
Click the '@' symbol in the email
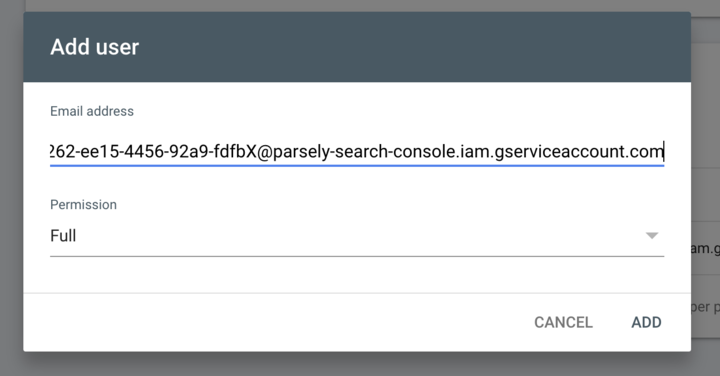[264, 152]
